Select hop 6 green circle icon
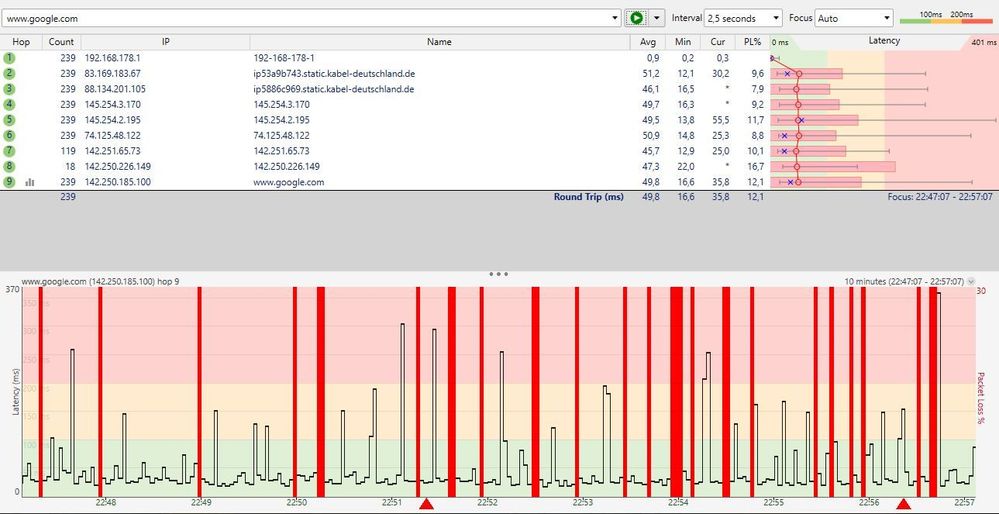The height and width of the screenshot is (514, 999). click(x=9, y=135)
